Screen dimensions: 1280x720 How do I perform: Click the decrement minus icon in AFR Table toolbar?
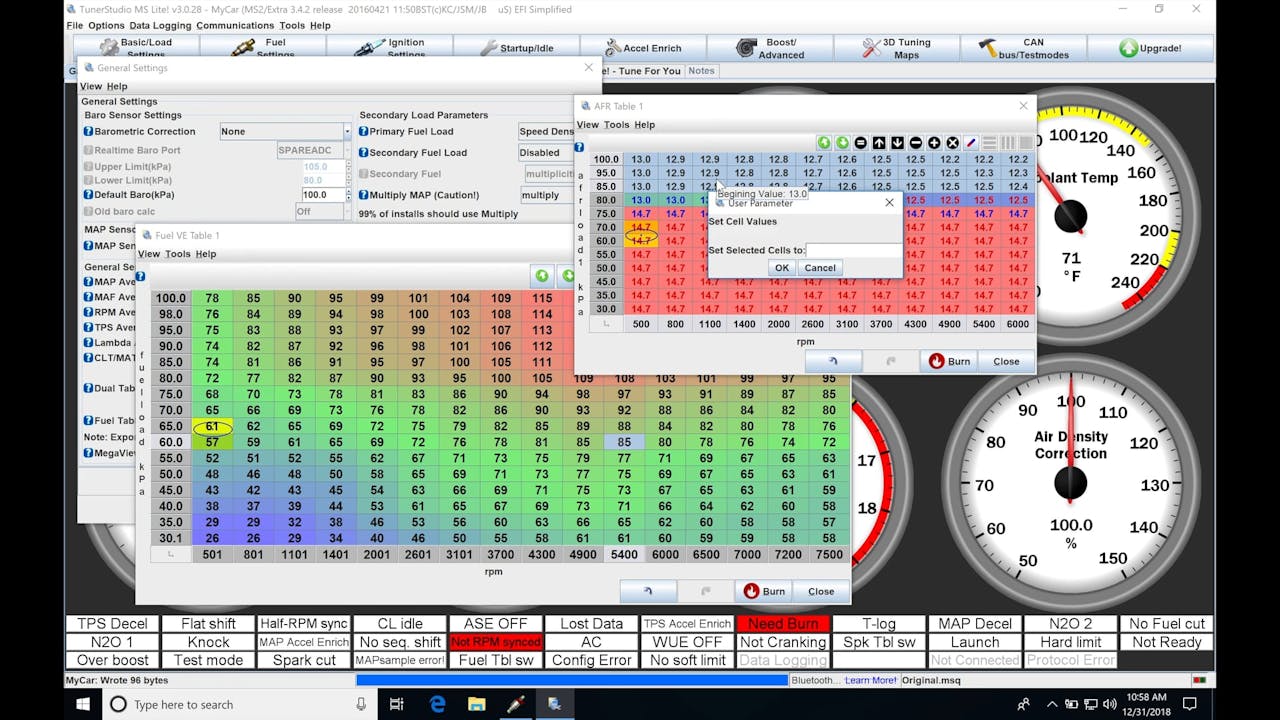916,143
